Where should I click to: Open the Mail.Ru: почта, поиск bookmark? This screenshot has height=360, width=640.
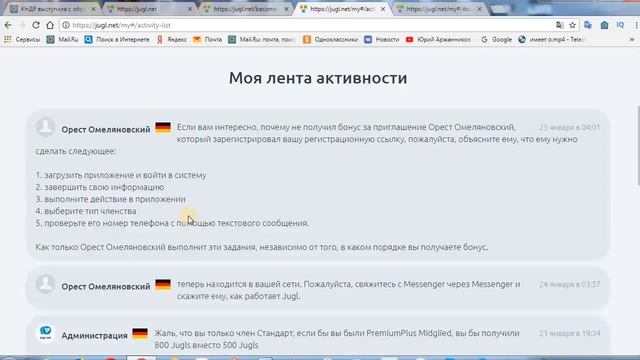pyautogui.click(x=262, y=40)
